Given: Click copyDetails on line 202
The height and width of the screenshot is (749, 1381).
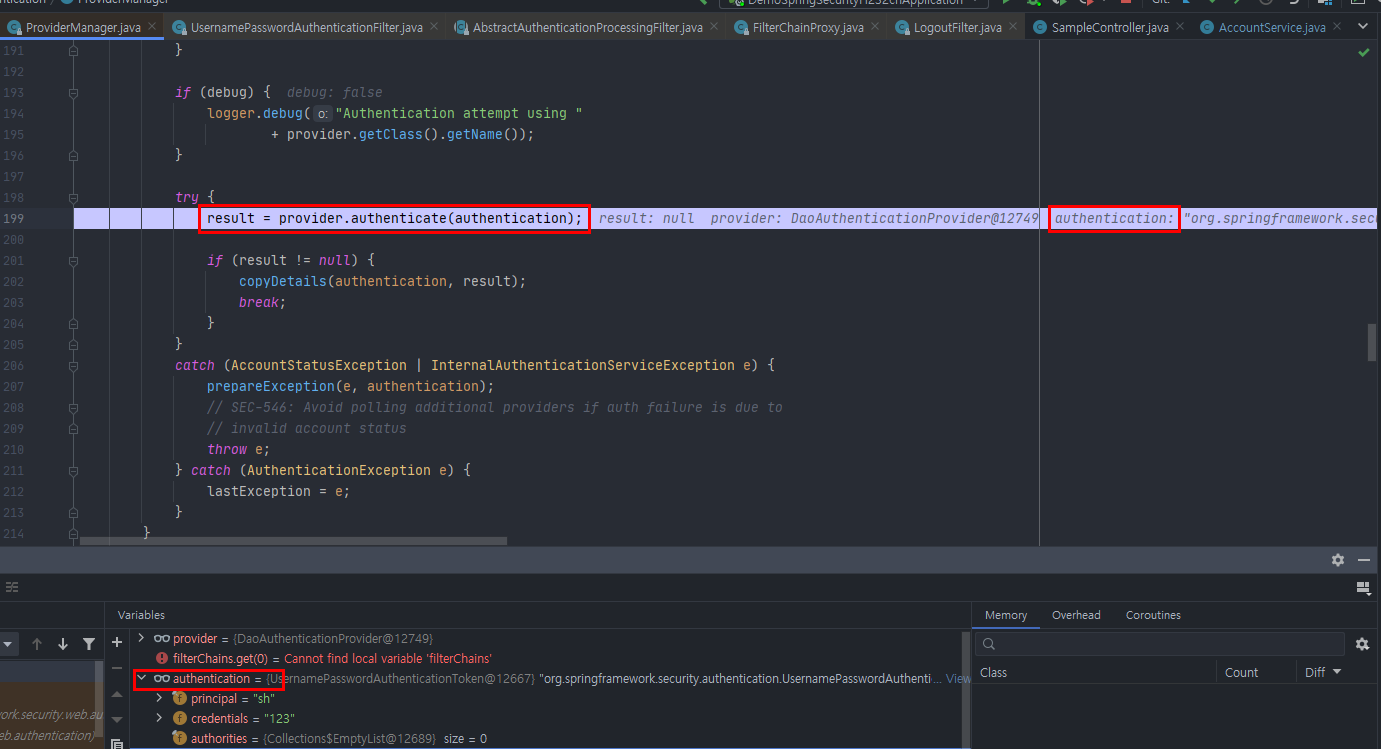Looking at the screenshot, I should tap(282, 281).
